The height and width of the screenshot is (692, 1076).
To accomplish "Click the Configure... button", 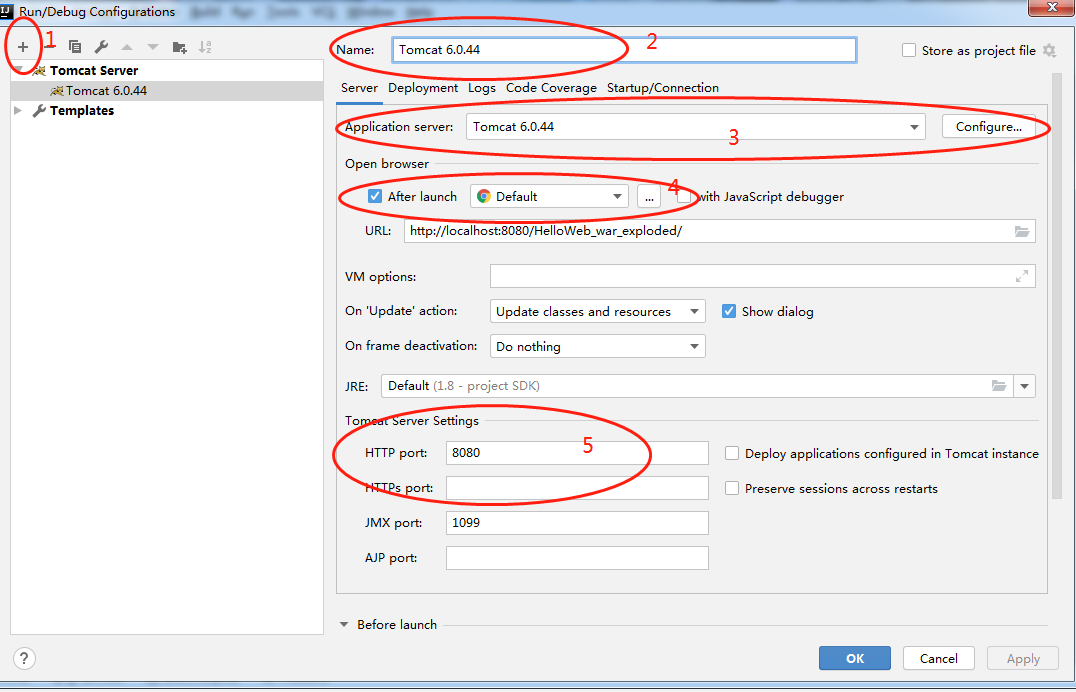I will (988, 127).
